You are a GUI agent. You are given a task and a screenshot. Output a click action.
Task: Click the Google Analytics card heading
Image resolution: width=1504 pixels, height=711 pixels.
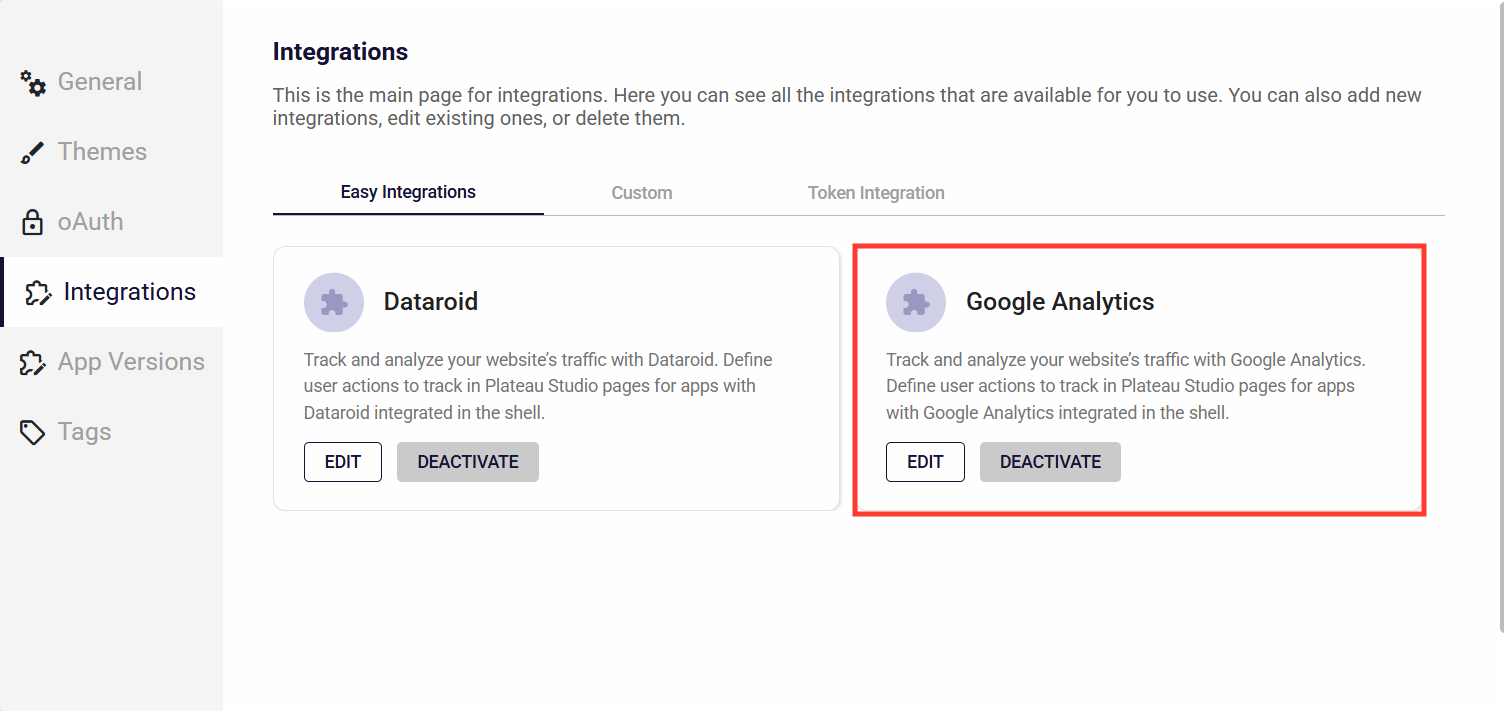[x=1060, y=302]
